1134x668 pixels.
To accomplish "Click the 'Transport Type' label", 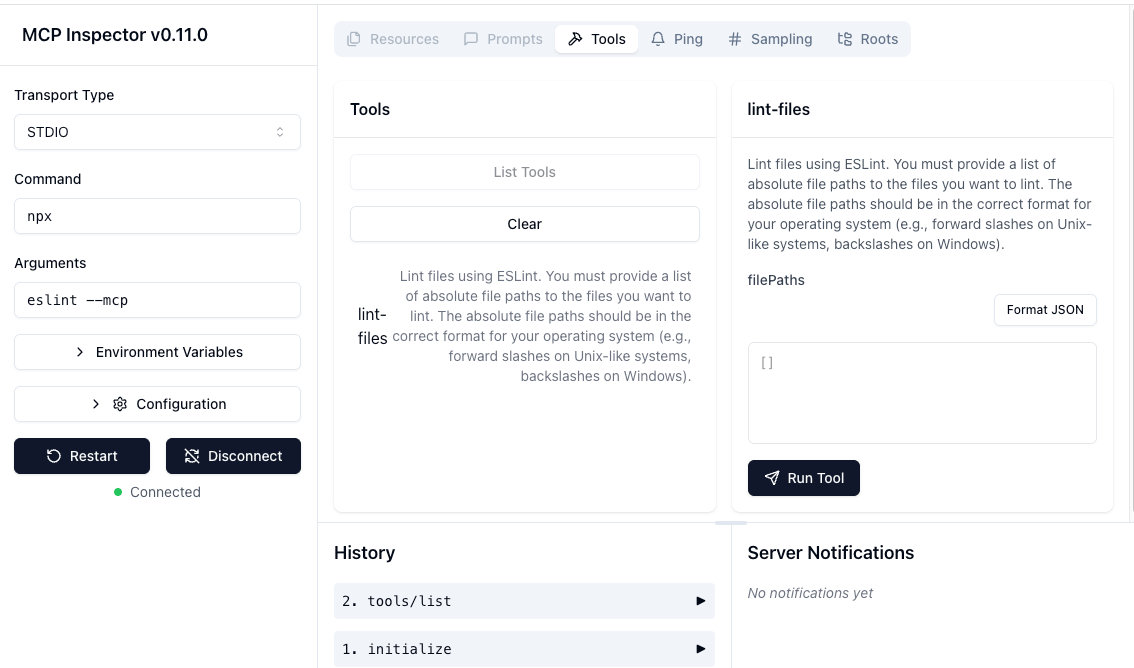I will [64, 95].
